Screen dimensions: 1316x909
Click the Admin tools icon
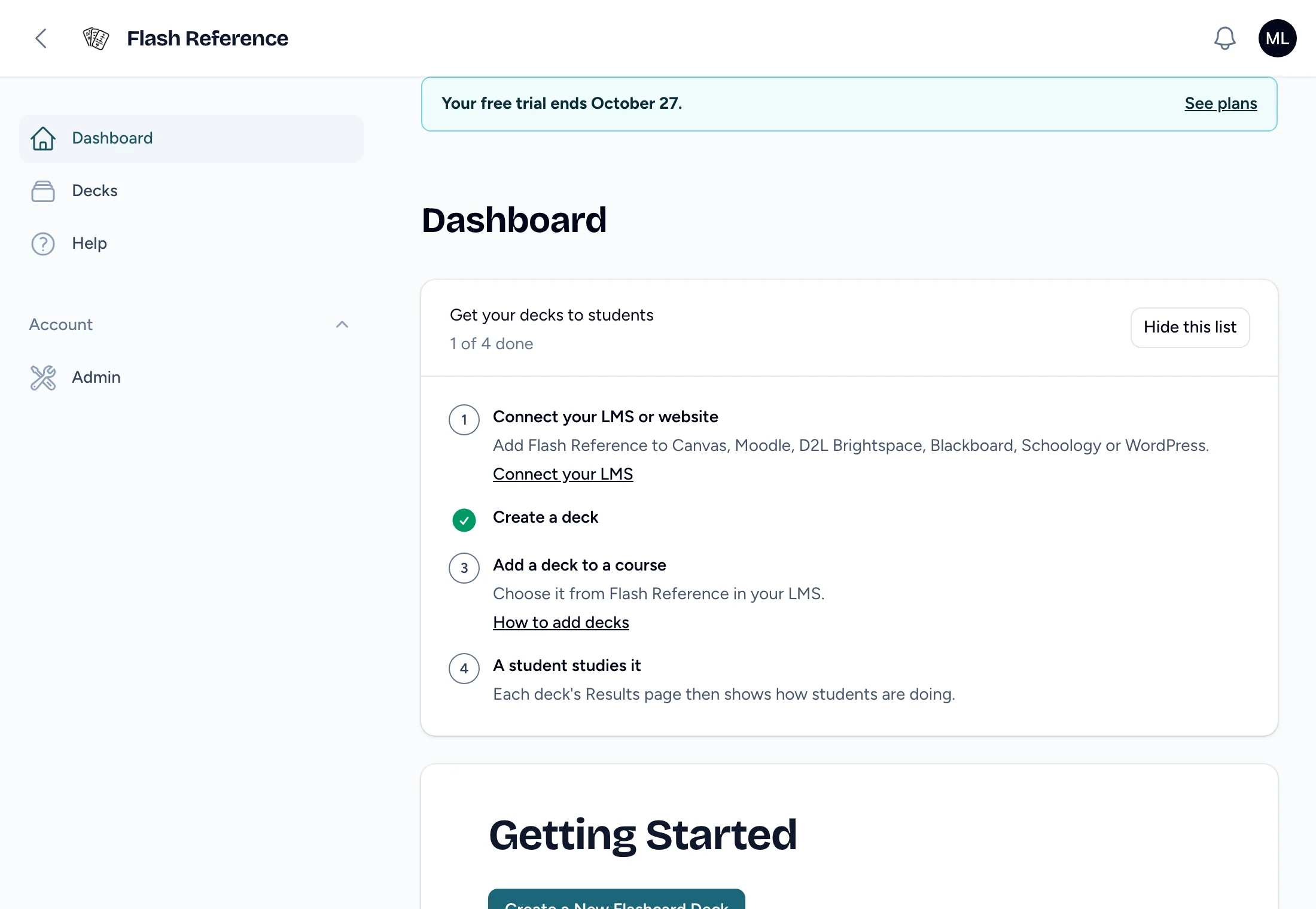point(43,377)
